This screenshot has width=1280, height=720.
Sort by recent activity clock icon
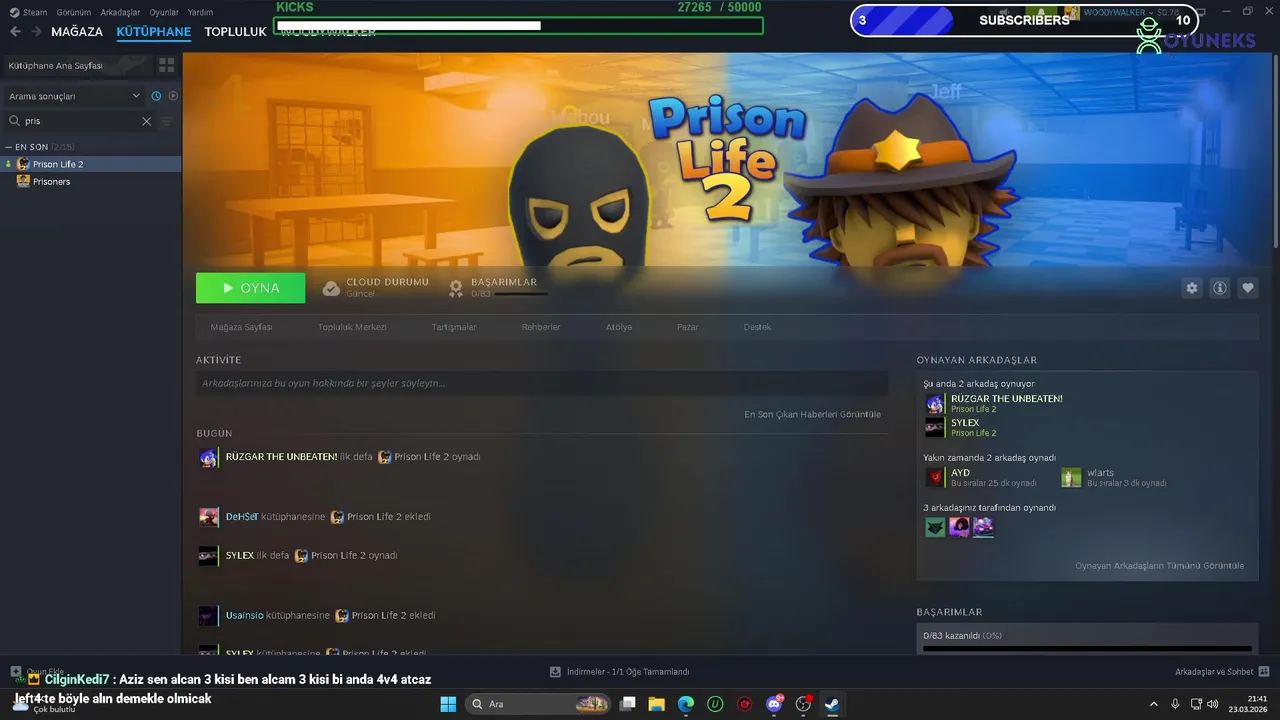[156, 96]
